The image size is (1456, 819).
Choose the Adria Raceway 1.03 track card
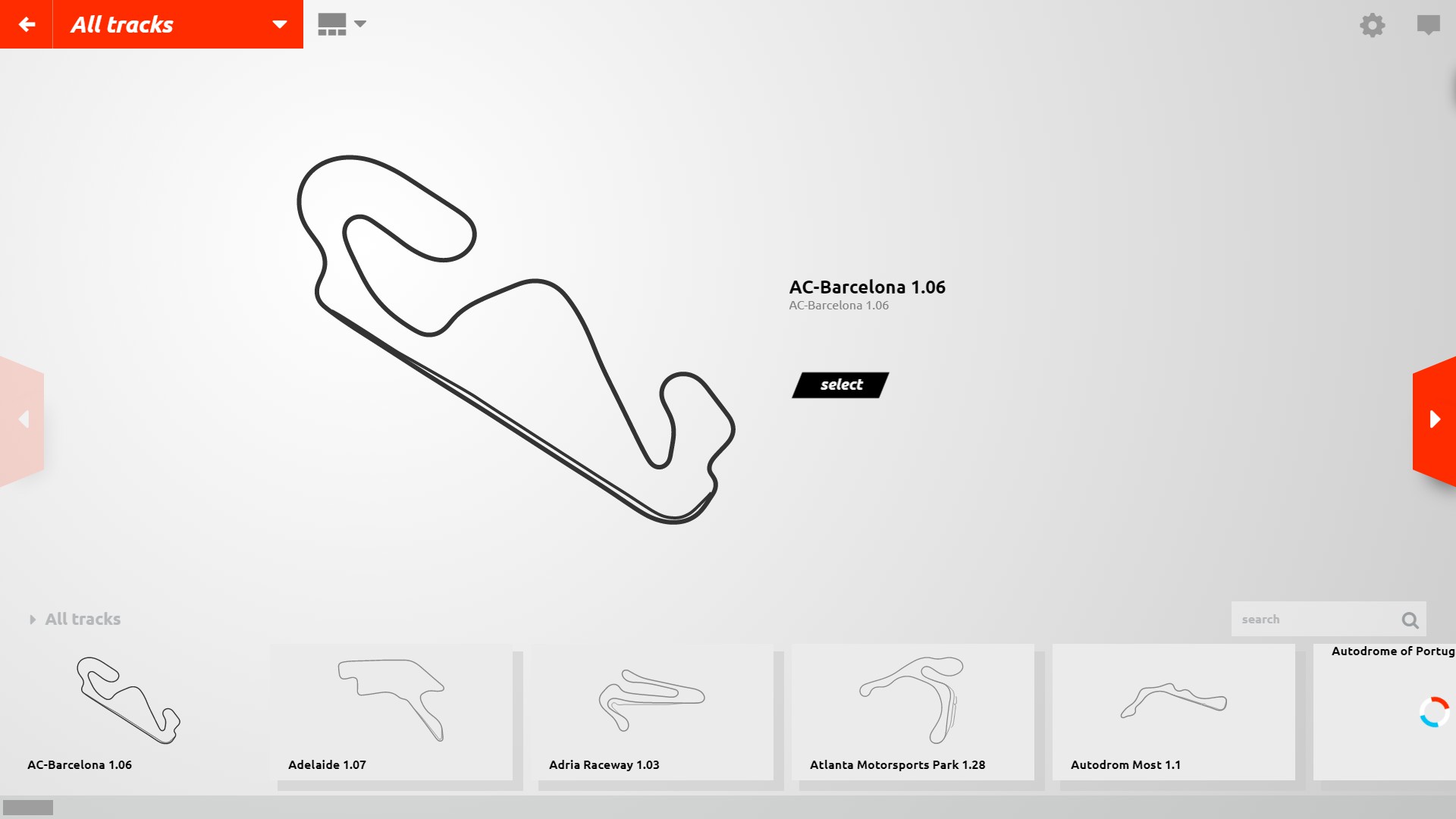[x=652, y=711]
